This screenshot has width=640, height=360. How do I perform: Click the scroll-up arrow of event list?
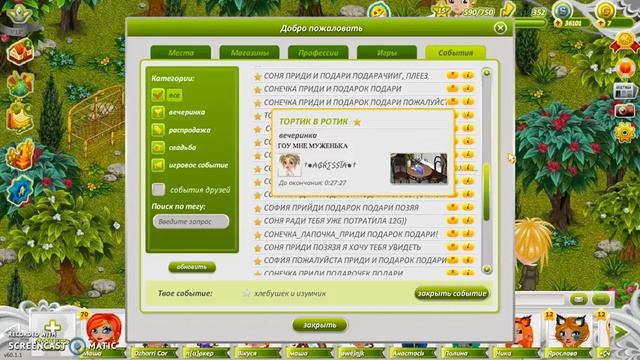[487, 73]
